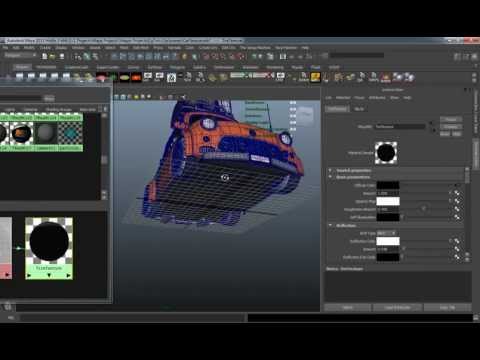
Task: Click the view cube in the viewport
Action: 305,115
